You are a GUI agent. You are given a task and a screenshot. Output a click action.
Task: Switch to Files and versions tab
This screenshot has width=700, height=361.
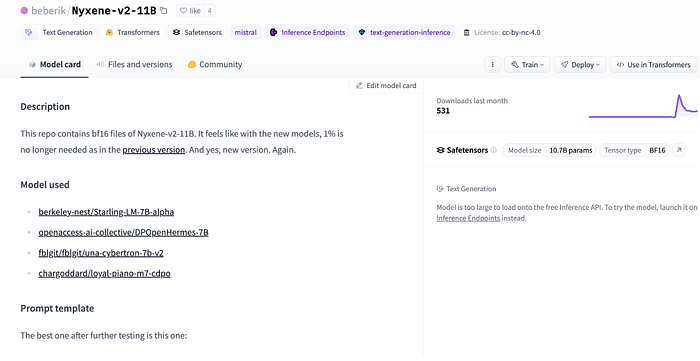coord(134,64)
